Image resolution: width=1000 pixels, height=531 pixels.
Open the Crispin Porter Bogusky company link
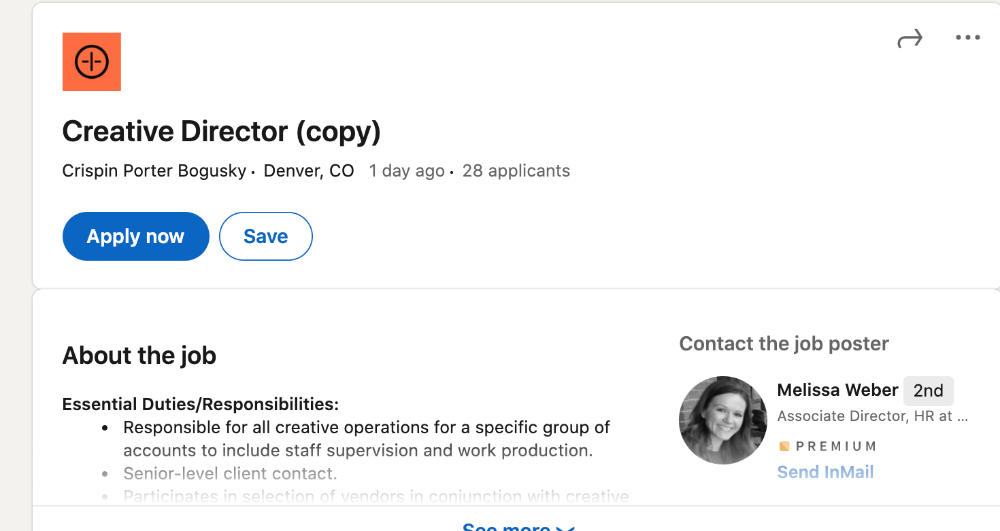click(154, 171)
